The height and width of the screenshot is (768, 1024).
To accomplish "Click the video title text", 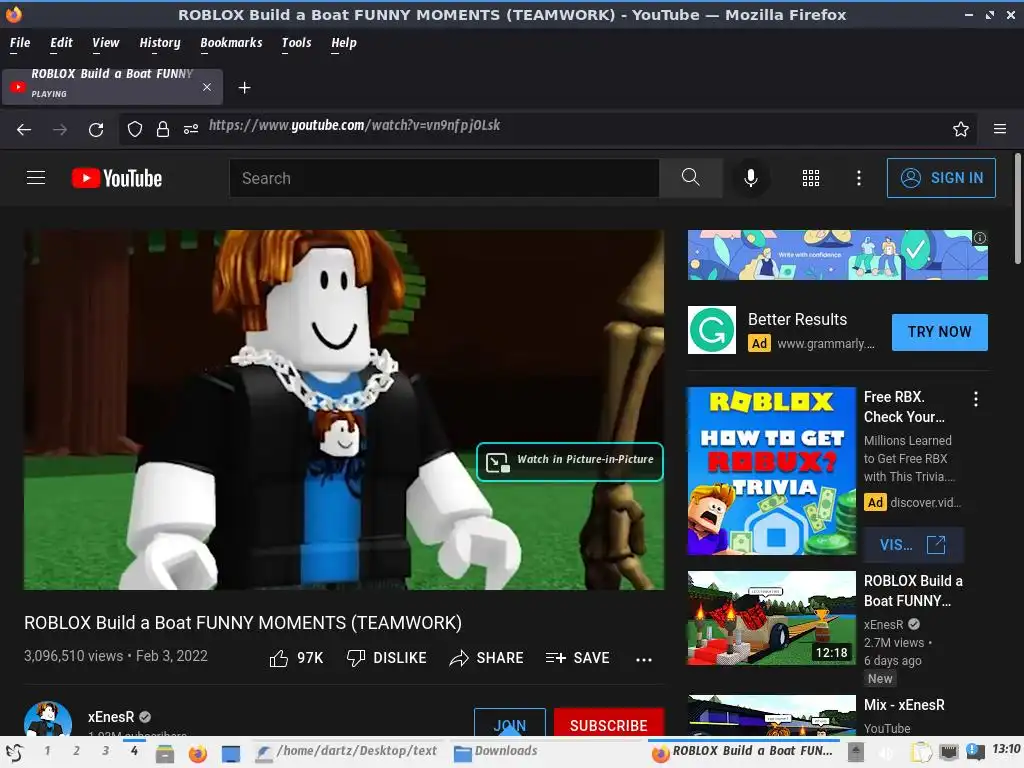I will point(243,622).
